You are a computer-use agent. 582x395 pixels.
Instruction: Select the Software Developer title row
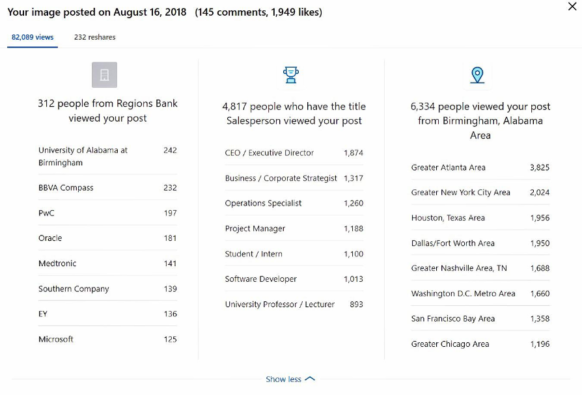[294, 279]
